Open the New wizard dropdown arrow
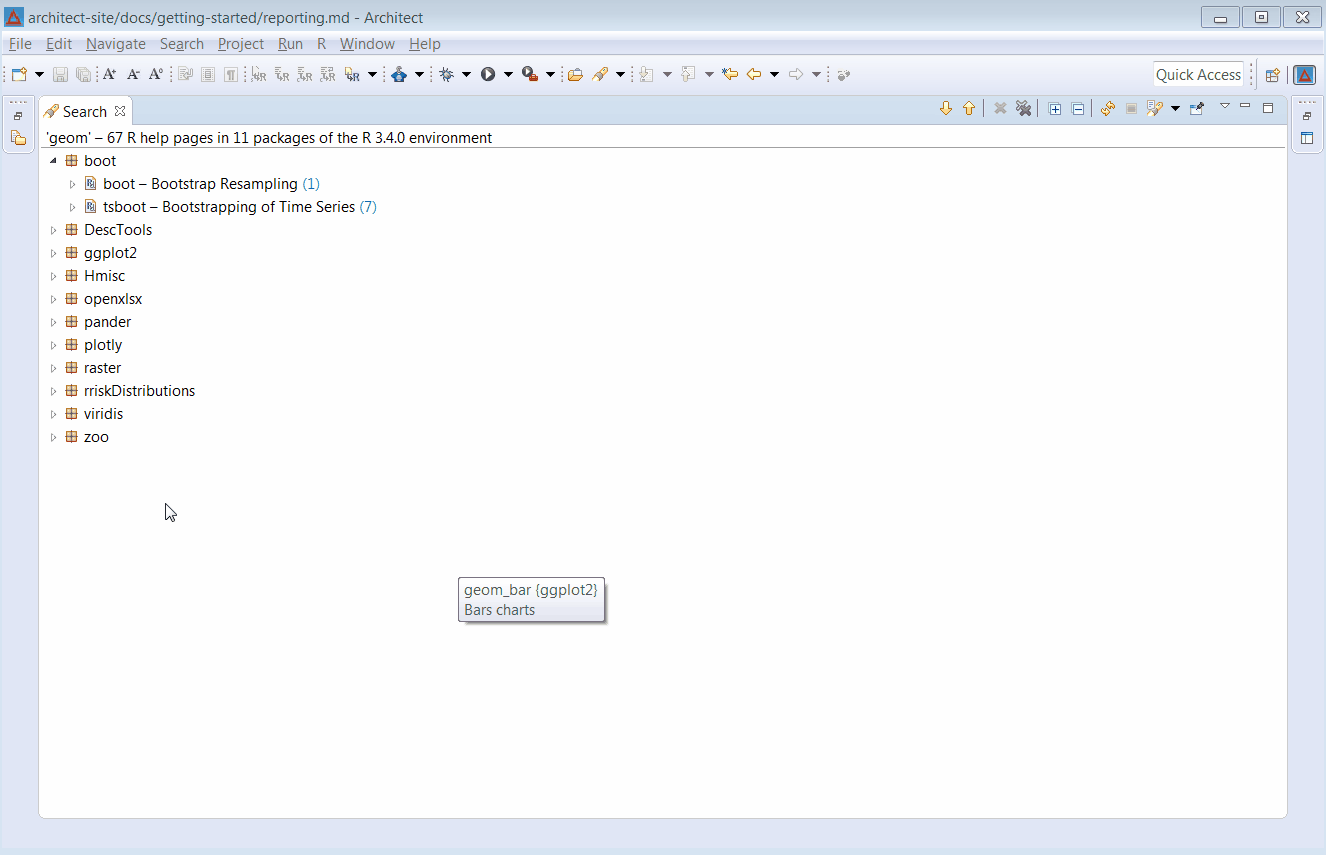 [x=39, y=74]
